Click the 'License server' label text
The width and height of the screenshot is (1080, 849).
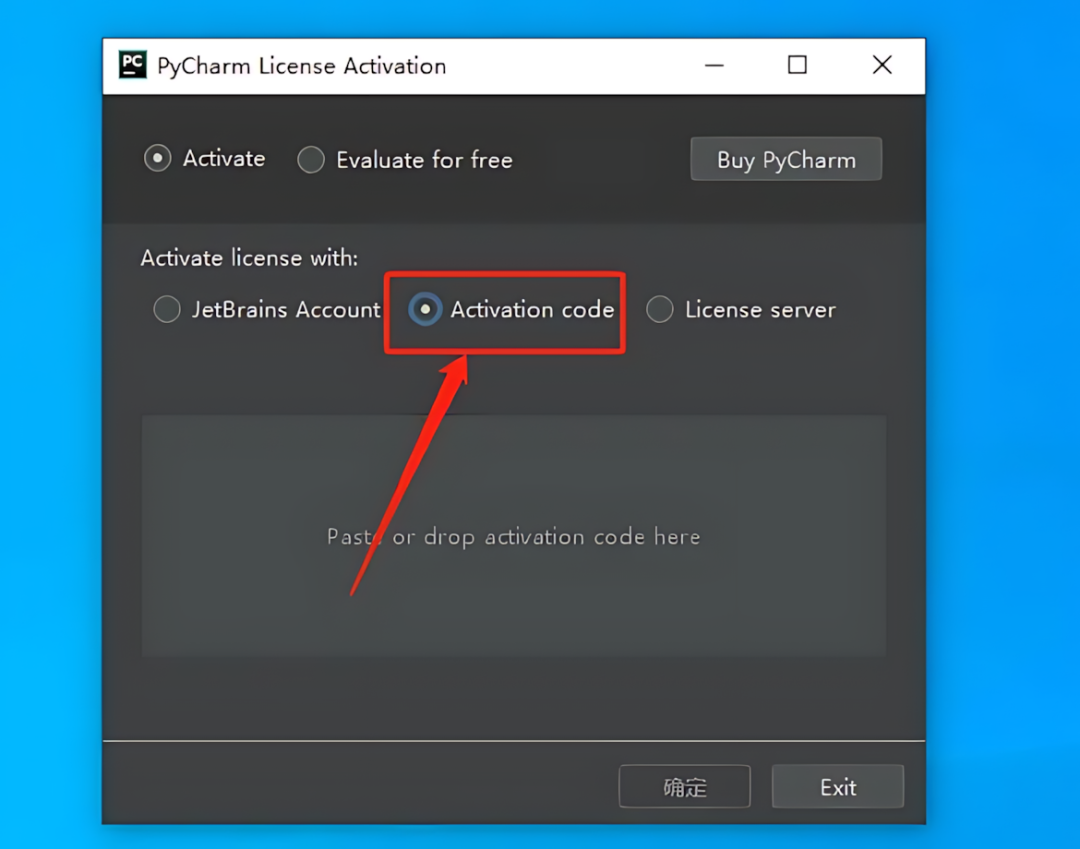(x=760, y=310)
